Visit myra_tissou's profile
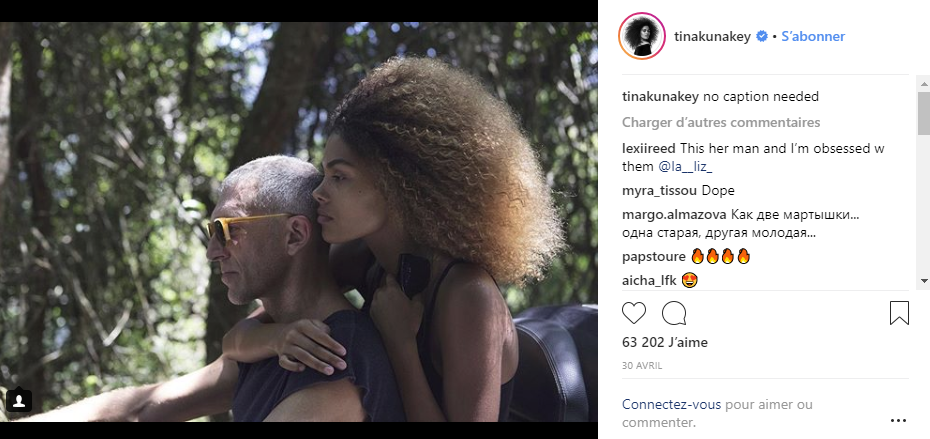The width and height of the screenshot is (930, 439). click(x=660, y=190)
